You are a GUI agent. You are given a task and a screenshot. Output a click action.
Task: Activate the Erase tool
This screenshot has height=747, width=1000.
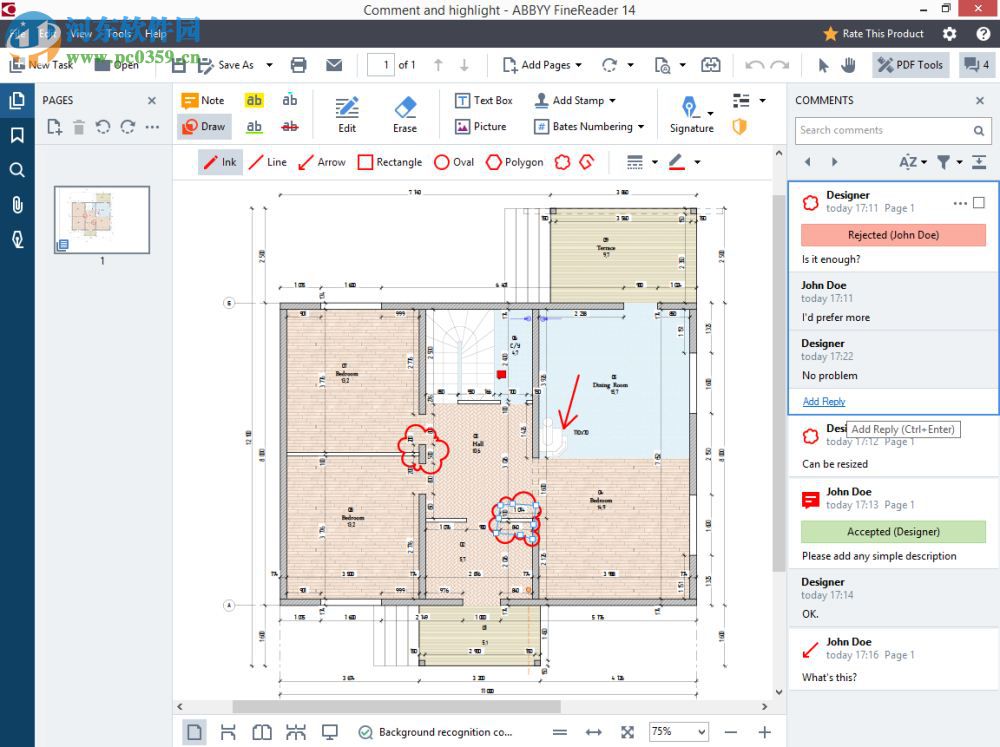tap(405, 113)
